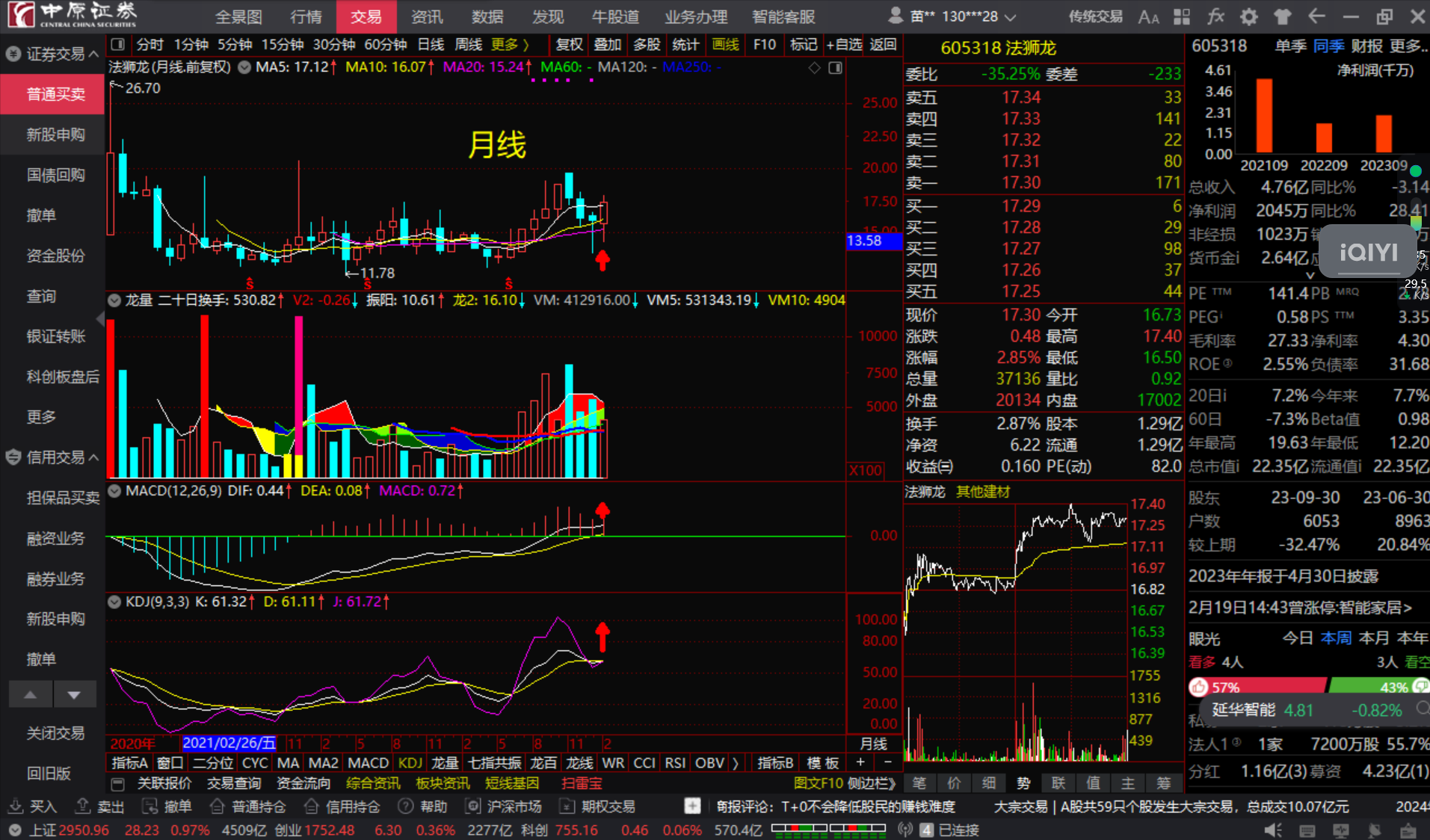This screenshot has width=1430, height=840.
Task: Expand 图文F10 侧边栏 panel
Action: tap(845, 783)
